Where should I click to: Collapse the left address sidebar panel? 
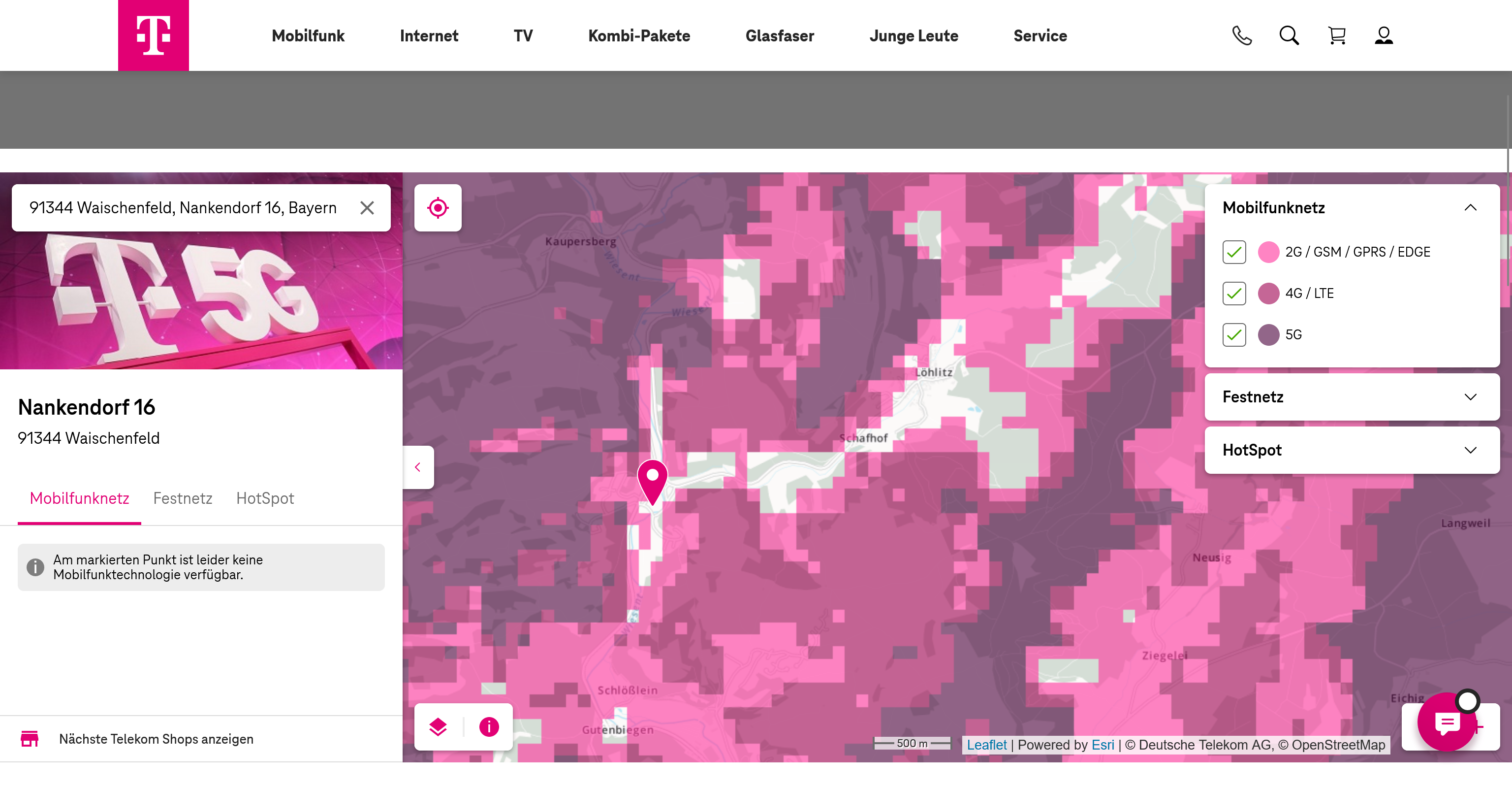(418, 467)
